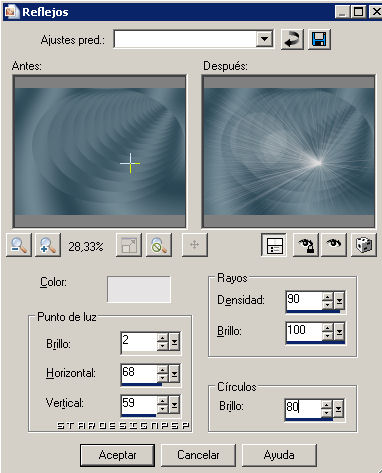
Task: Click the fit image to window icon
Action: tap(129, 245)
